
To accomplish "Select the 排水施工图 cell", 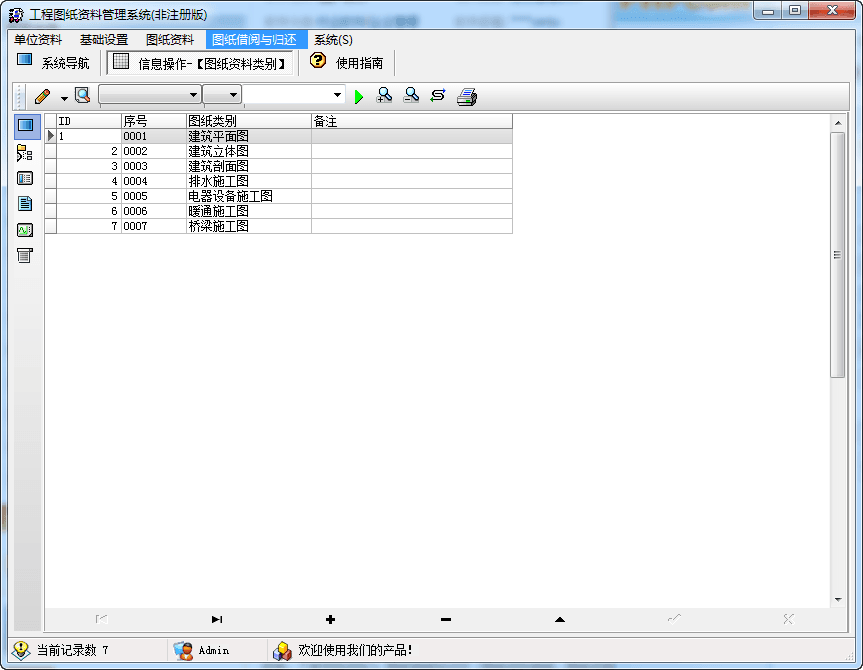I will click(x=249, y=181).
